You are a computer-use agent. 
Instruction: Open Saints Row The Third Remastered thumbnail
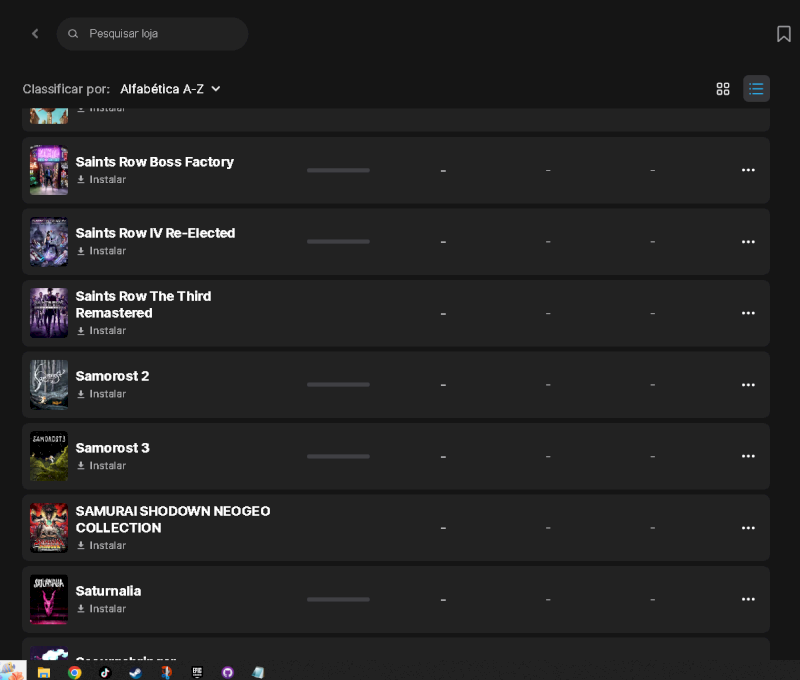(49, 313)
